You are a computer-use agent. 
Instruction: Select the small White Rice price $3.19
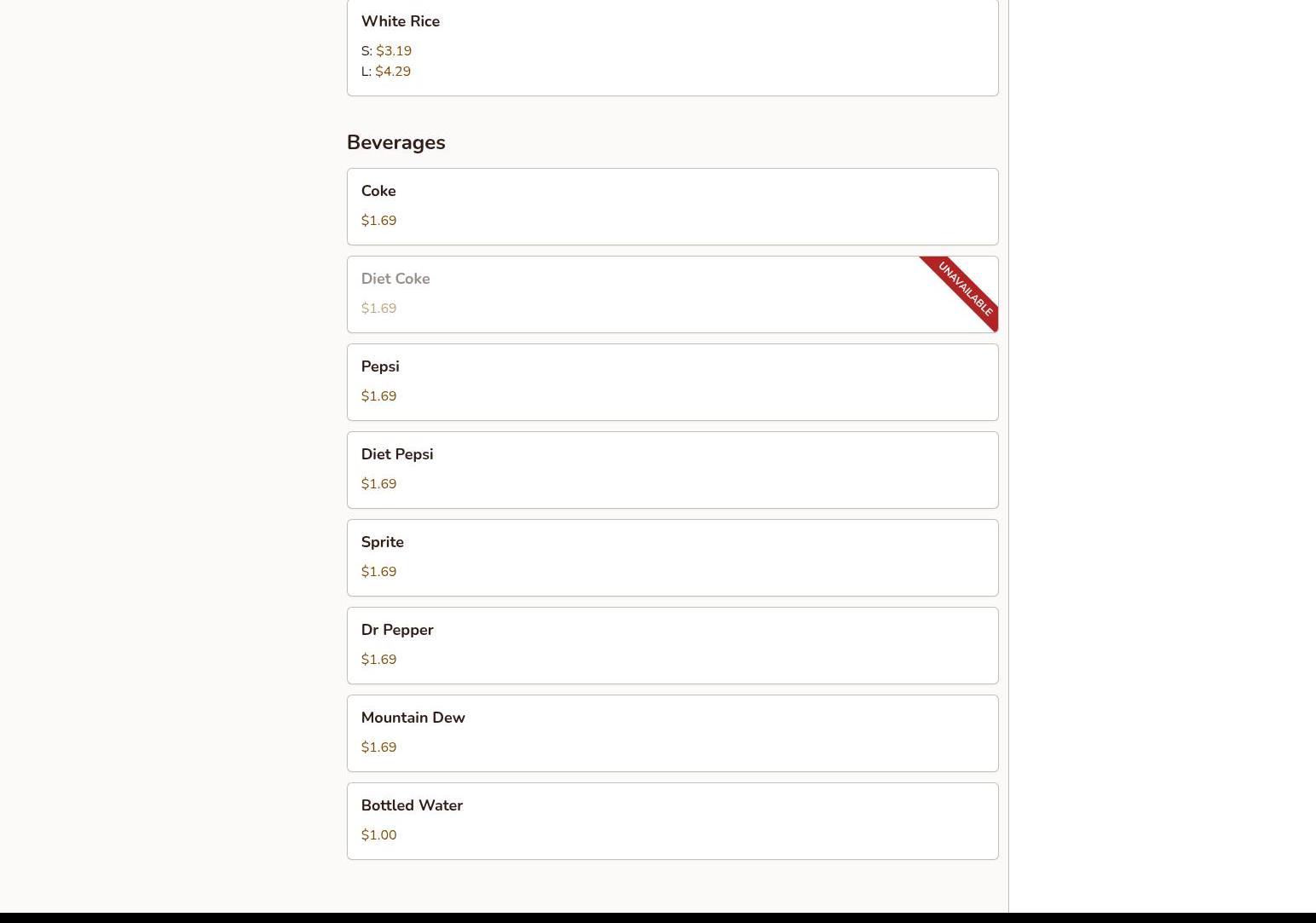pyautogui.click(x=394, y=51)
